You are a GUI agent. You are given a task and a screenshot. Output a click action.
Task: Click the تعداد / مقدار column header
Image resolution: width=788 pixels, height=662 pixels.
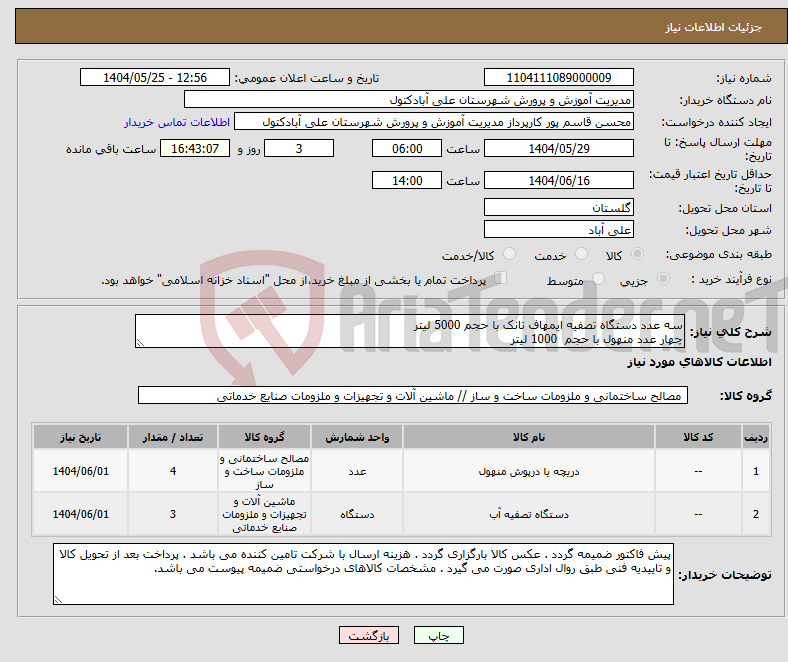pyautogui.click(x=173, y=437)
